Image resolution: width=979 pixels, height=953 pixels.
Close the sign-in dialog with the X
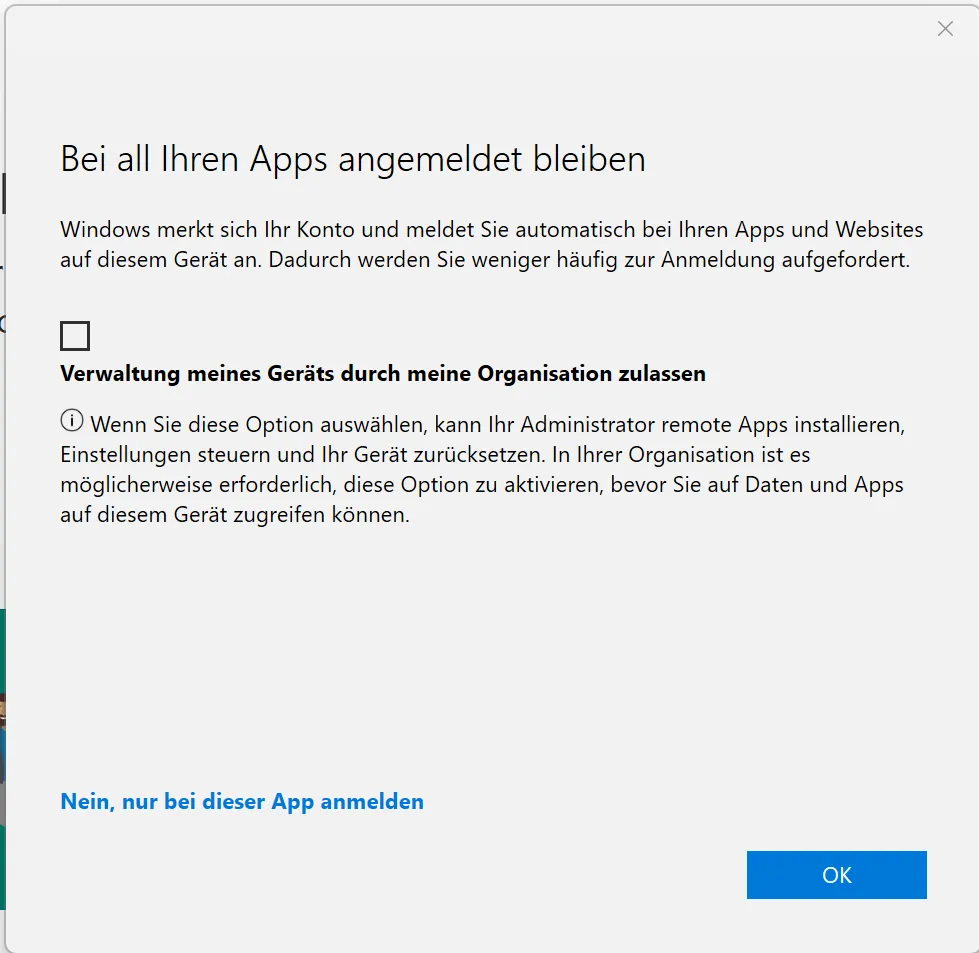pos(945,29)
